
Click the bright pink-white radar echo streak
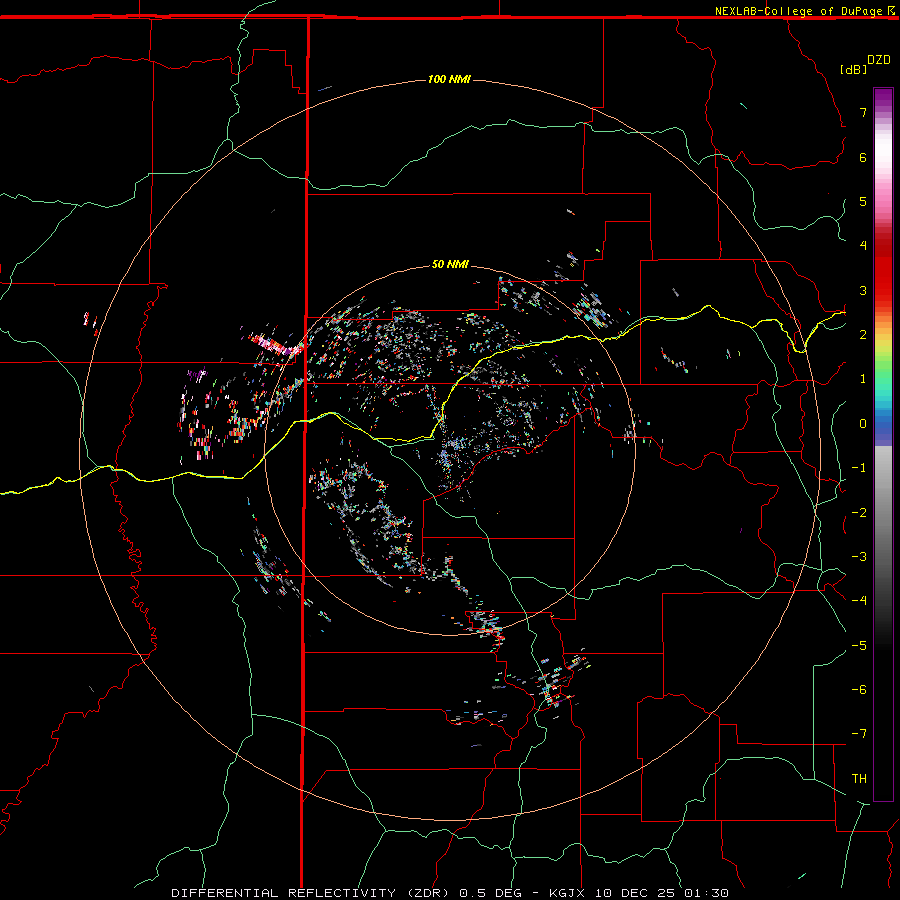tap(276, 345)
